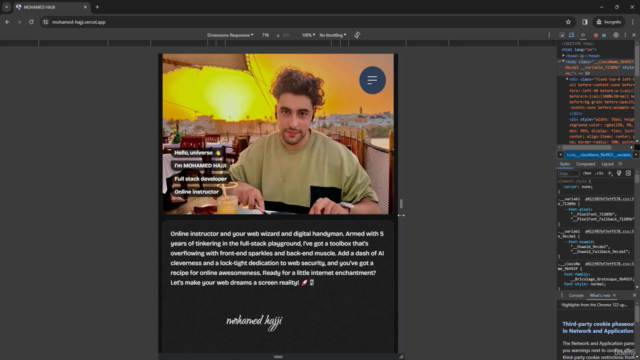
Task: Close the bottom drawer
Action: click(x=634, y=296)
